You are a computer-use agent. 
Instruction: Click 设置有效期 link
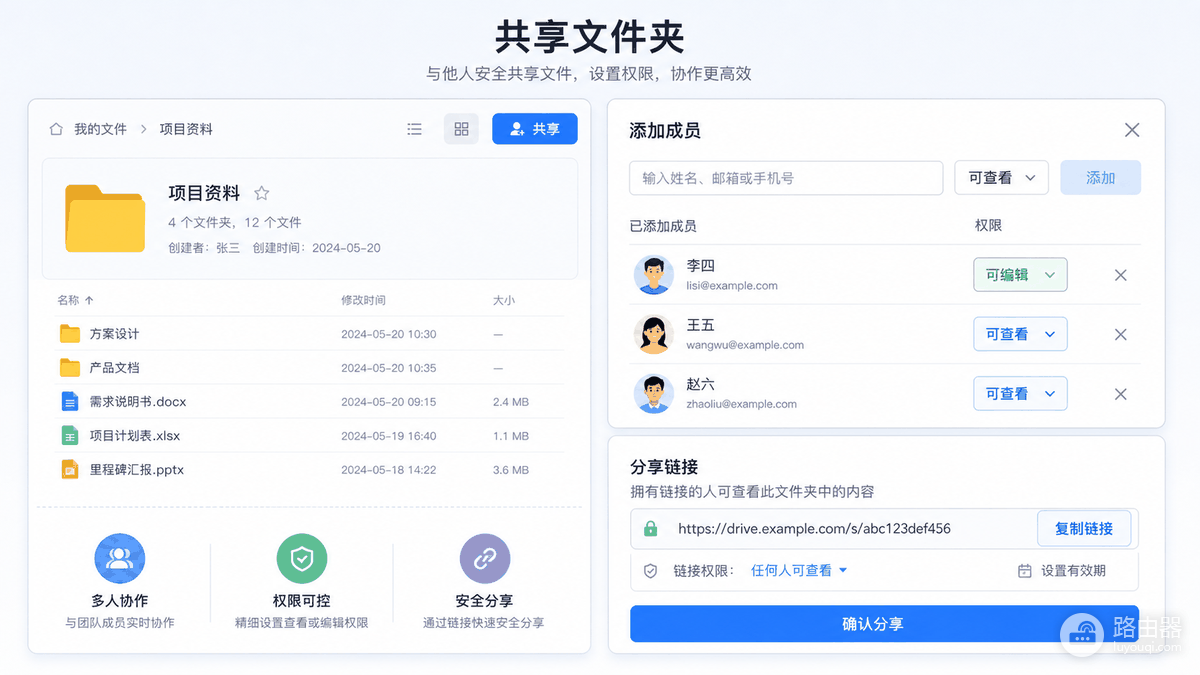click(1073, 570)
